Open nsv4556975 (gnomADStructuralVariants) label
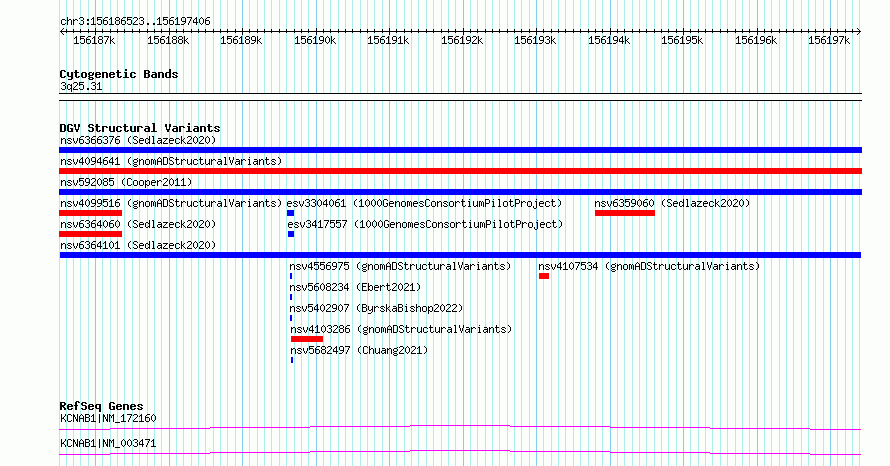The image size is (890, 466). click(400, 266)
